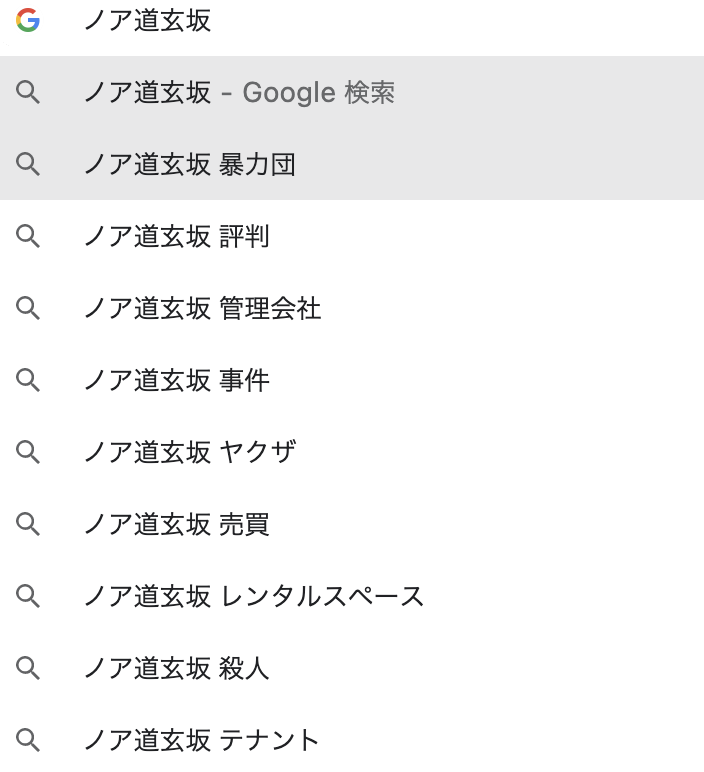
Task: Choose 'ノア道玄坂 売買' from suggestions
Action: point(352,524)
